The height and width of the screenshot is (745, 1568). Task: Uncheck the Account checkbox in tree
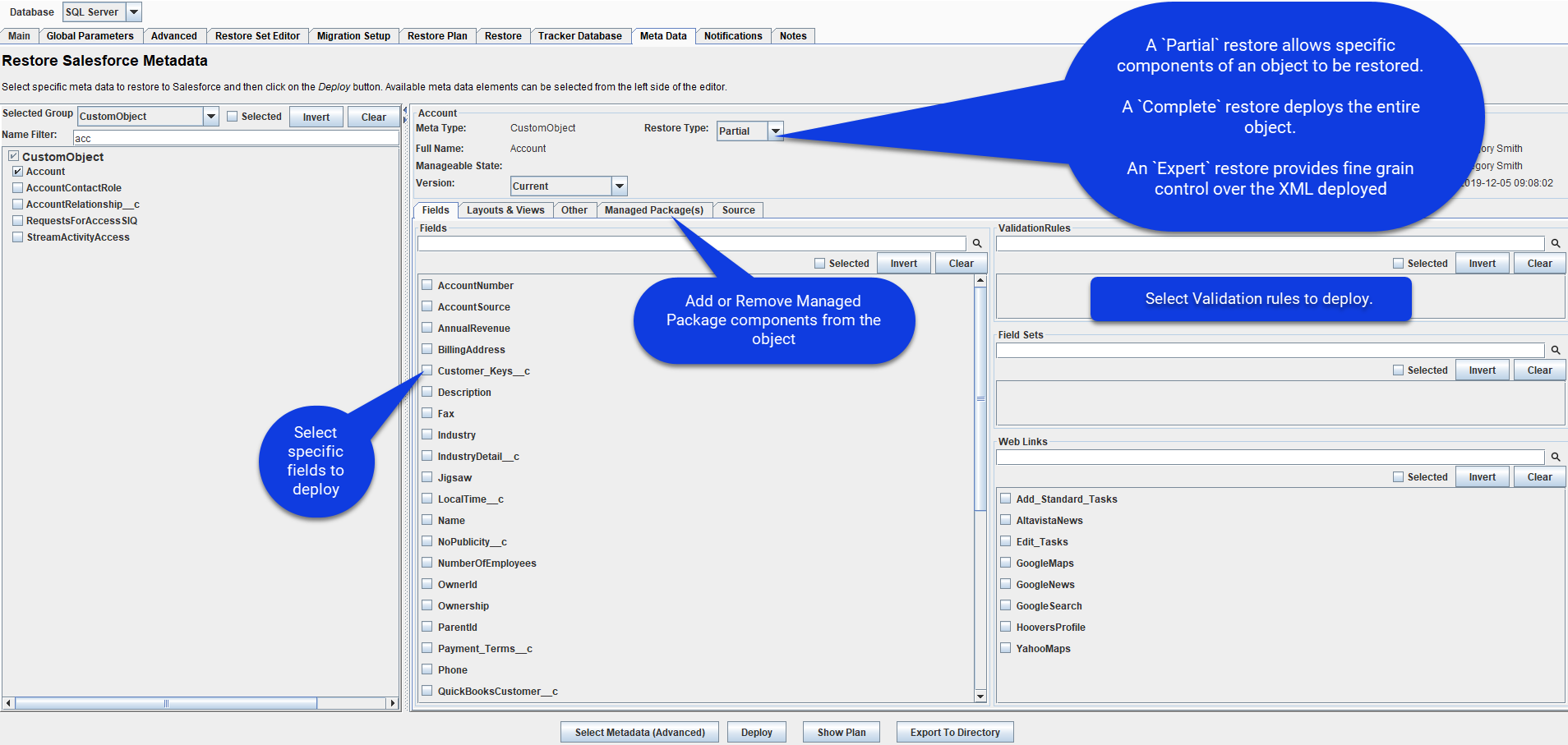[17, 172]
